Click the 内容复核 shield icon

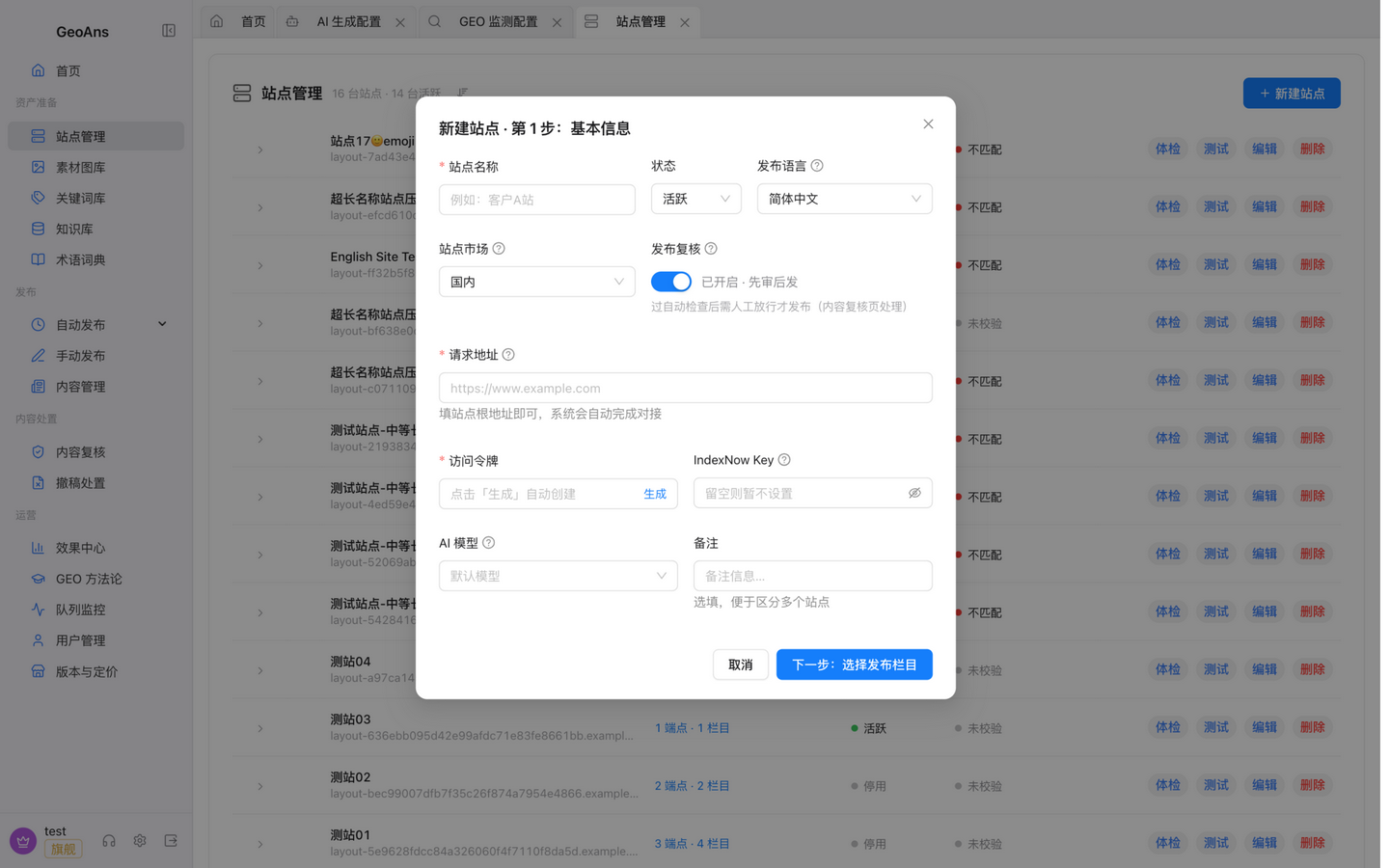point(38,451)
